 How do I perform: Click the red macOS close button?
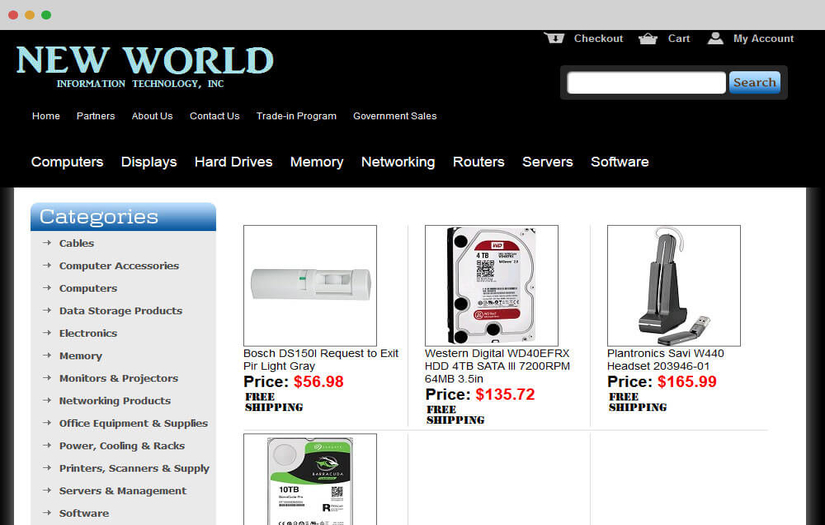pos(13,15)
